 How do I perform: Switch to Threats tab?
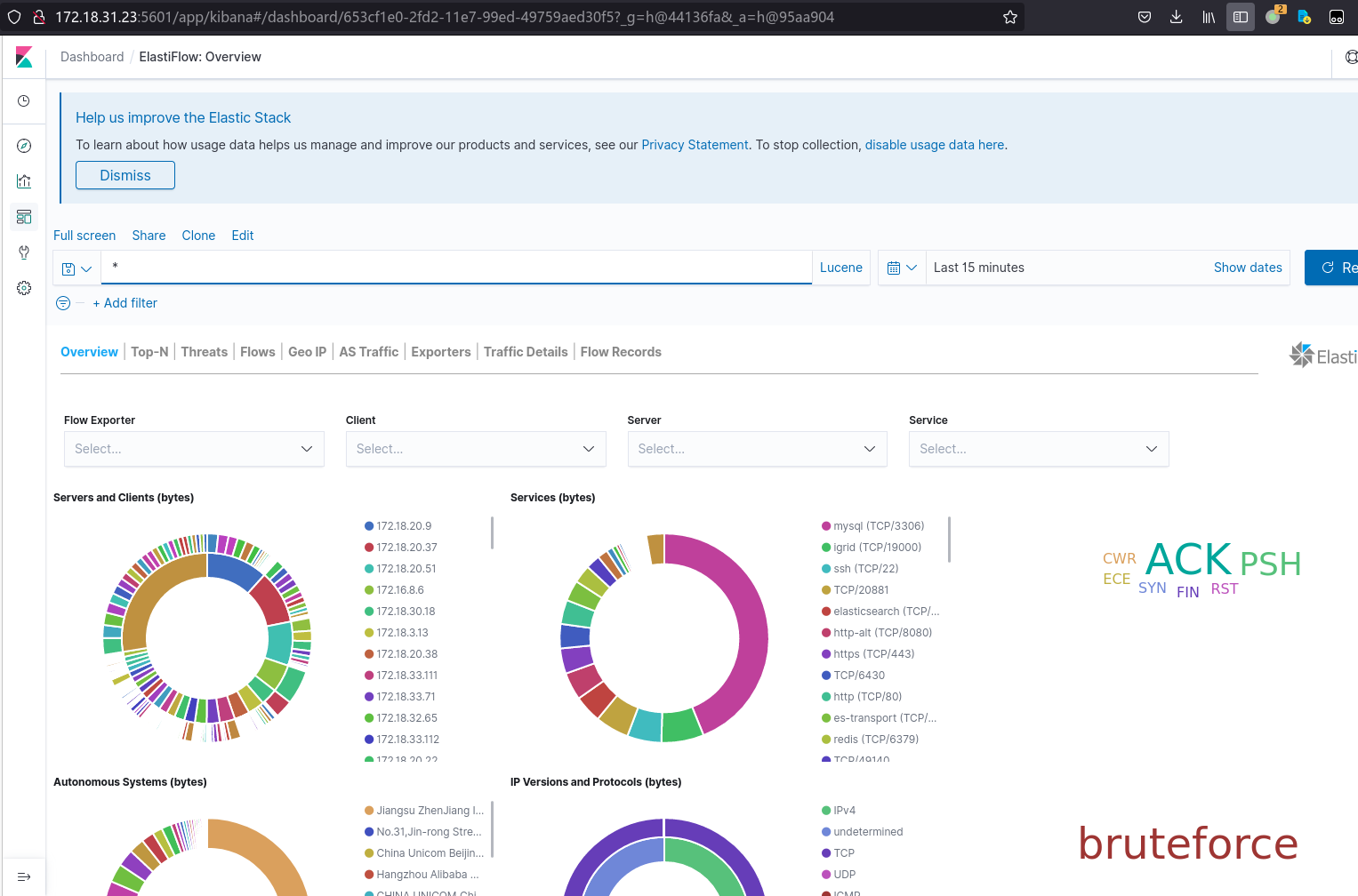point(205,352)
